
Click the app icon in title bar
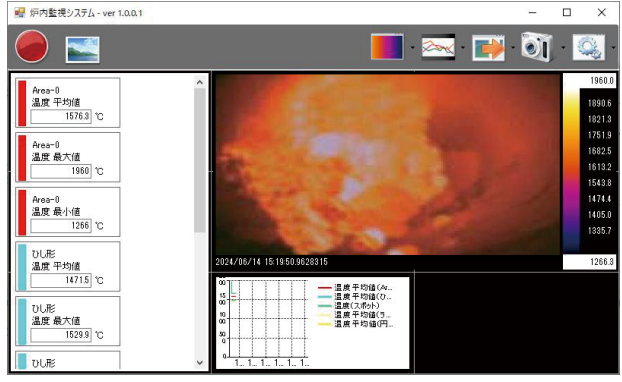(19, 13)
